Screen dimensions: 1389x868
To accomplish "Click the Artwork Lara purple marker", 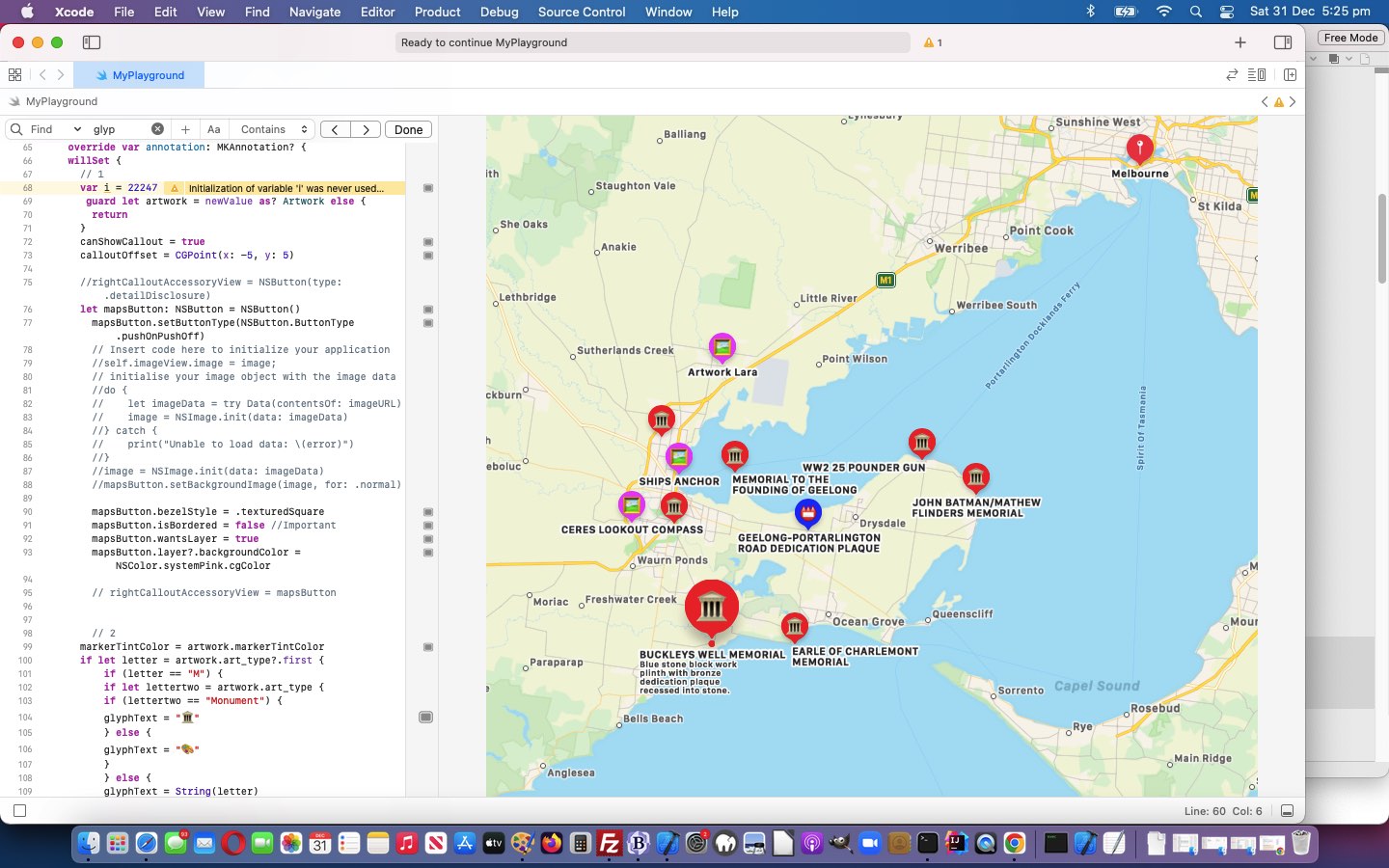I will tap(722, 346).
